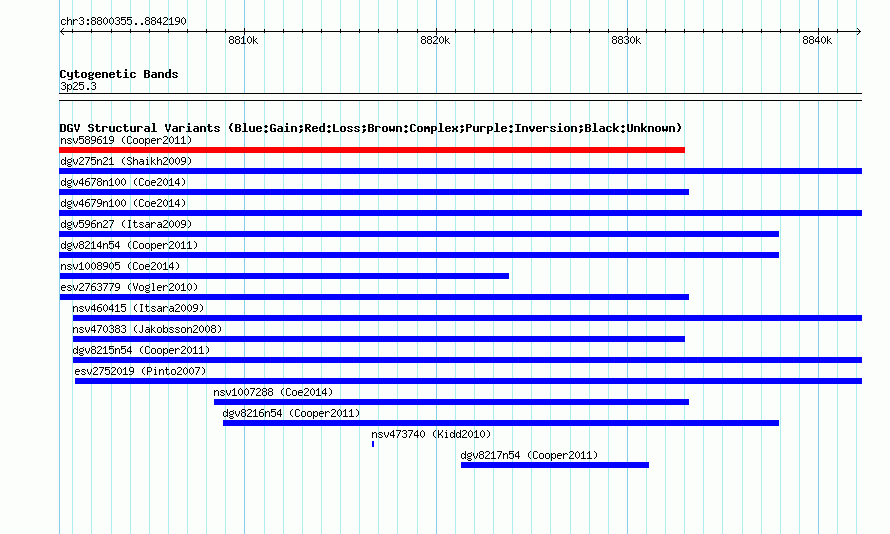Click the dgv4679n100 blue variant bar

point(460,213)
